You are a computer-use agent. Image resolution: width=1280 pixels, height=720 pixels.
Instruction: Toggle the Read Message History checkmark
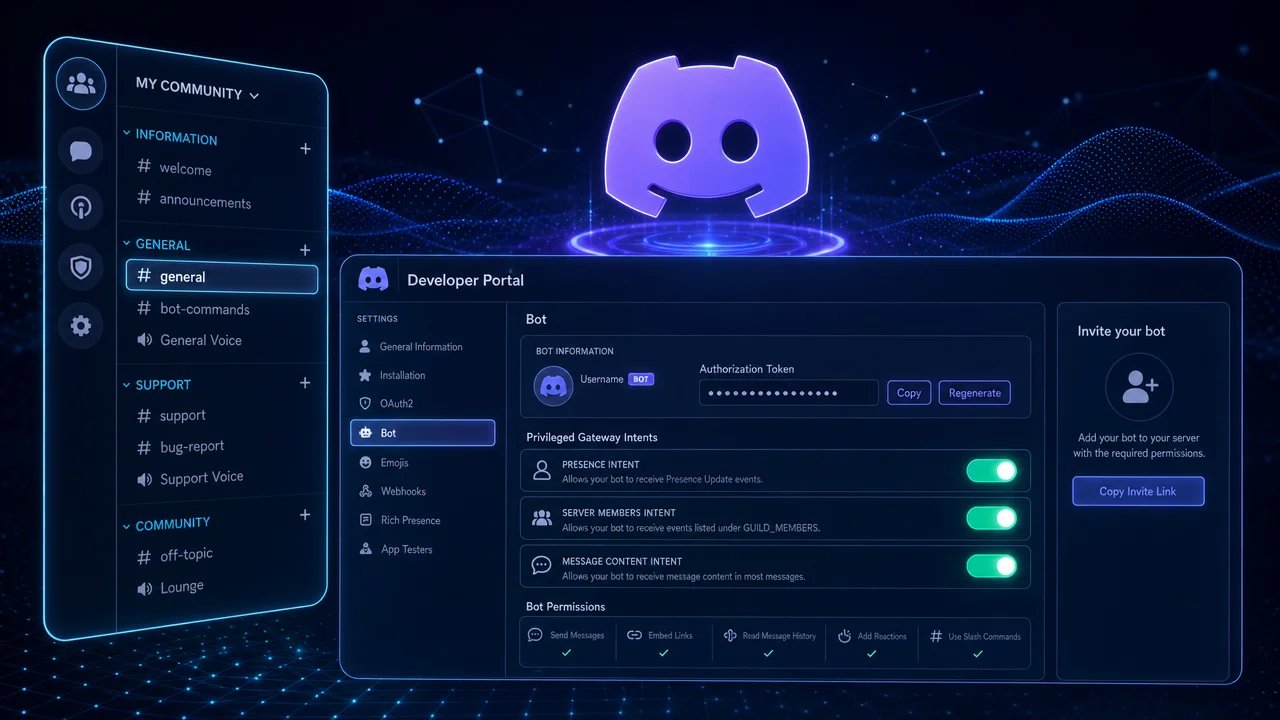[768, 653]
